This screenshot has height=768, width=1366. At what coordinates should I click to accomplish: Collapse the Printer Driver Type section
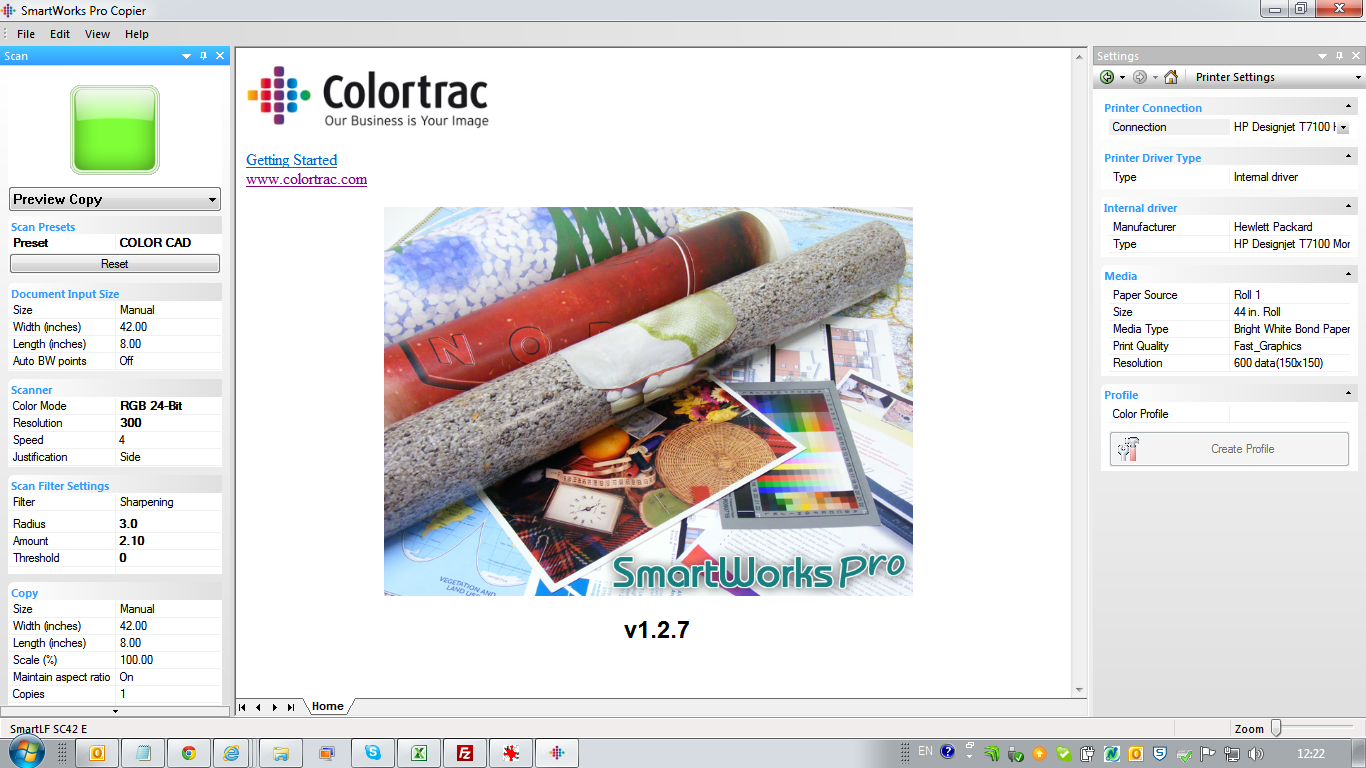(1349, 157)
